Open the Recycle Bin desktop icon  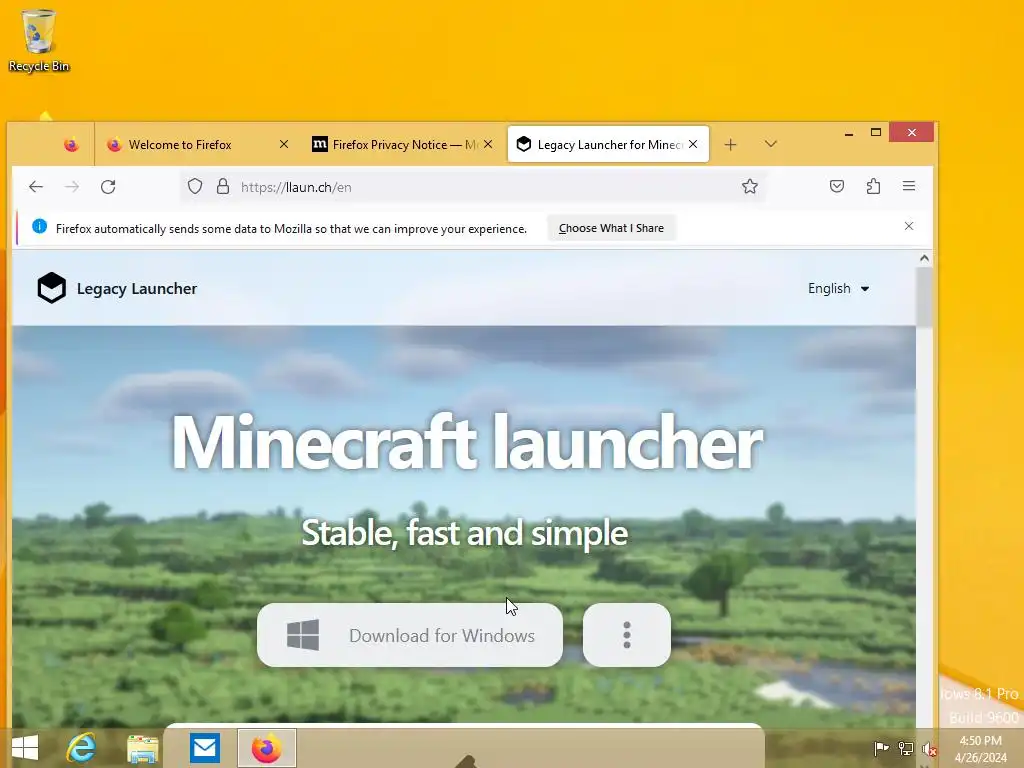click(x=39, y=40)
